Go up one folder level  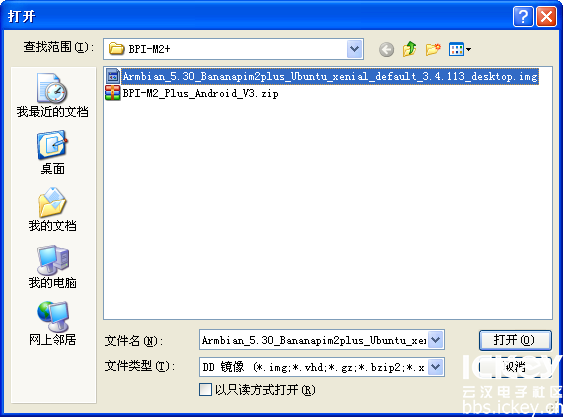409,49
